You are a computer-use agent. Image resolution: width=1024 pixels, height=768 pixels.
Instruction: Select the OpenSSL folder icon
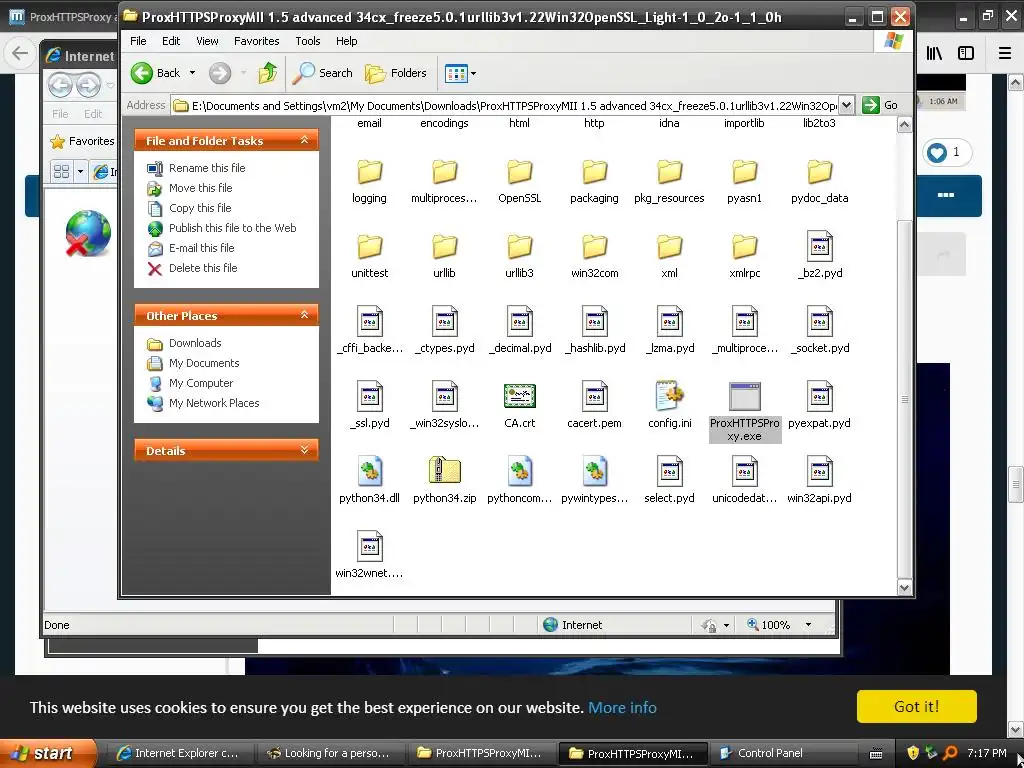pyautogui.click(x=520, y=172)
